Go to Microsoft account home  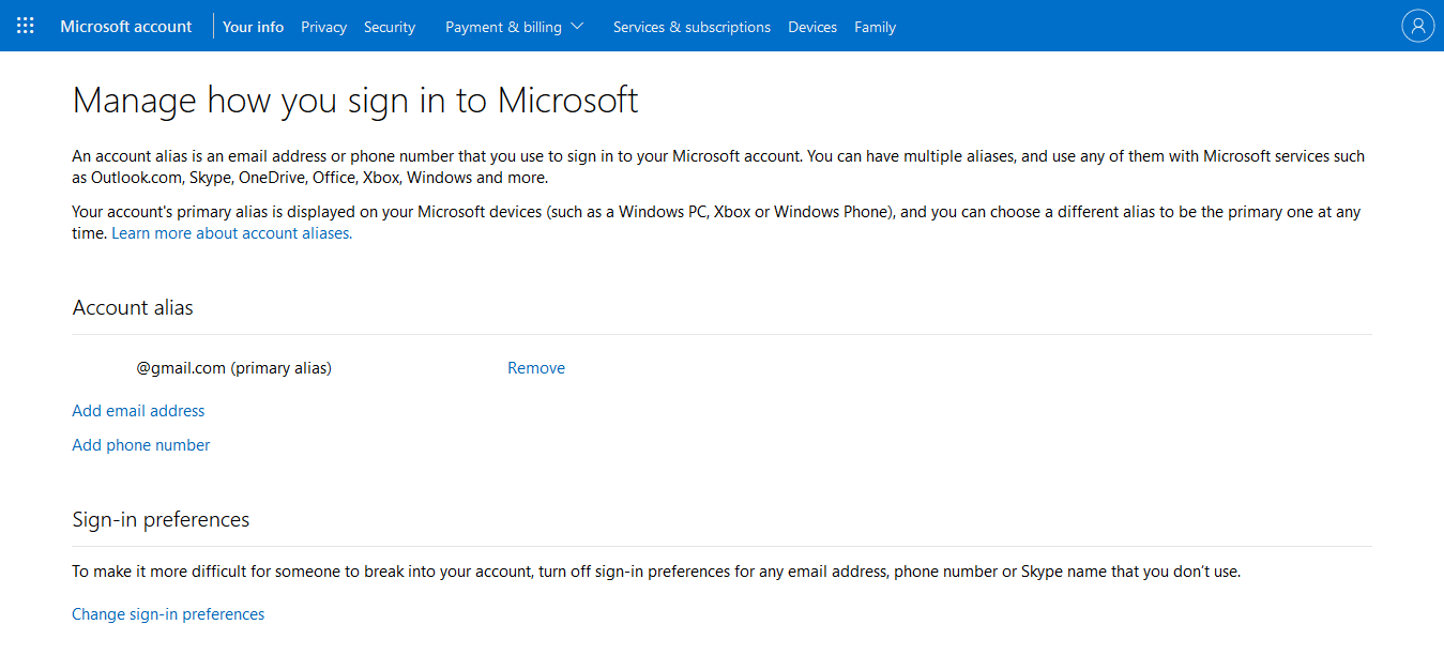point(126,26)
